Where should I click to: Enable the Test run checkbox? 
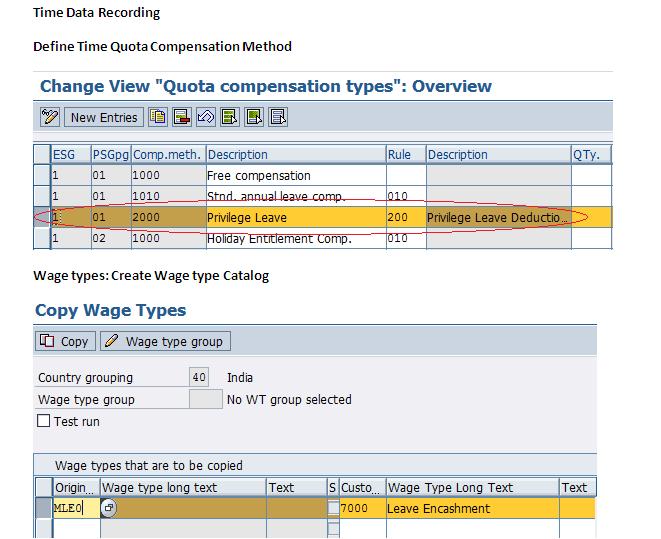[43, 421]
